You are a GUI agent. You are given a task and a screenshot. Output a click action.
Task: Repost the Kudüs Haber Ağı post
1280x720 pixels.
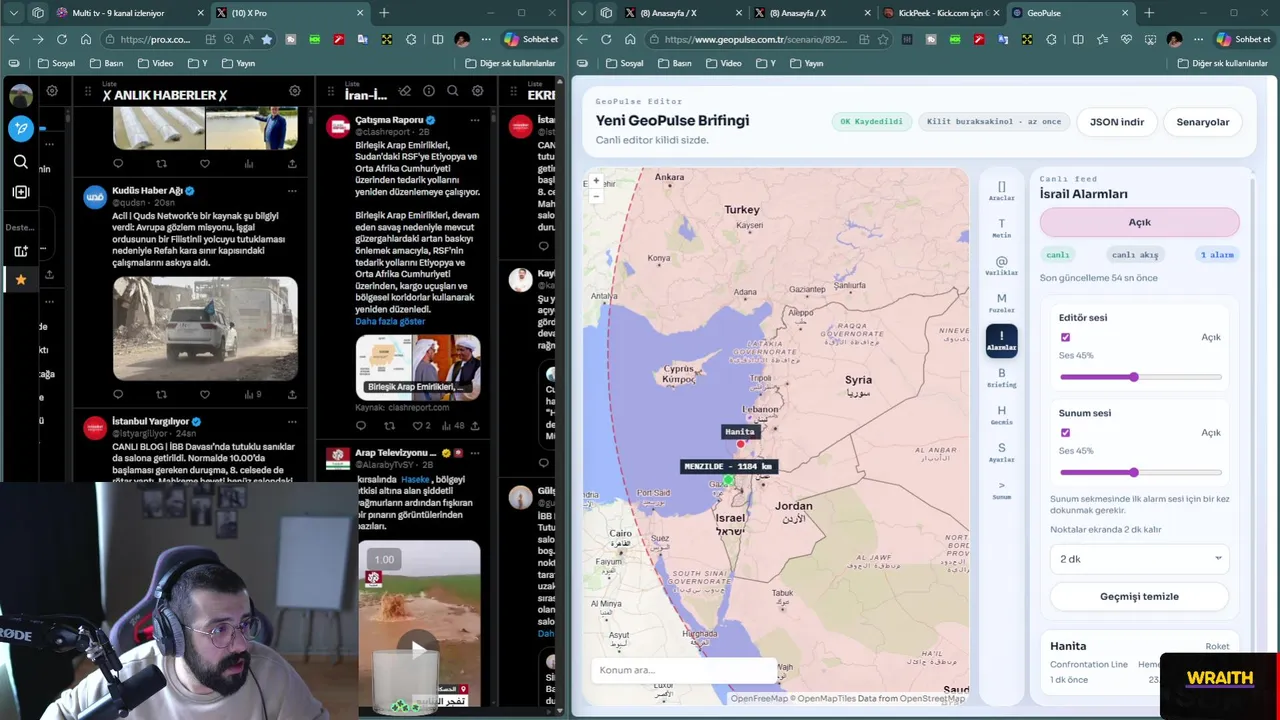click(161, 394)
